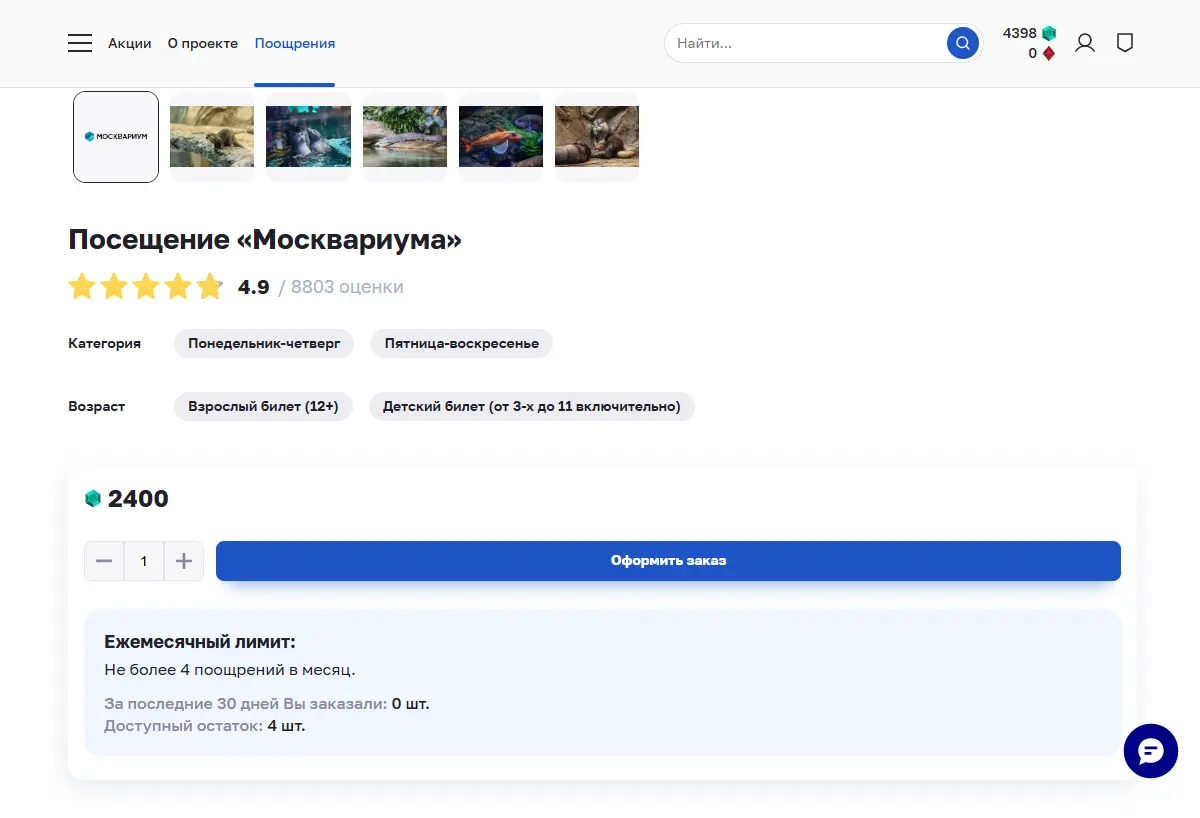The image size is (1200, 818).
Task: Open the bookmark shield icon
Action: pos(1125,43)
